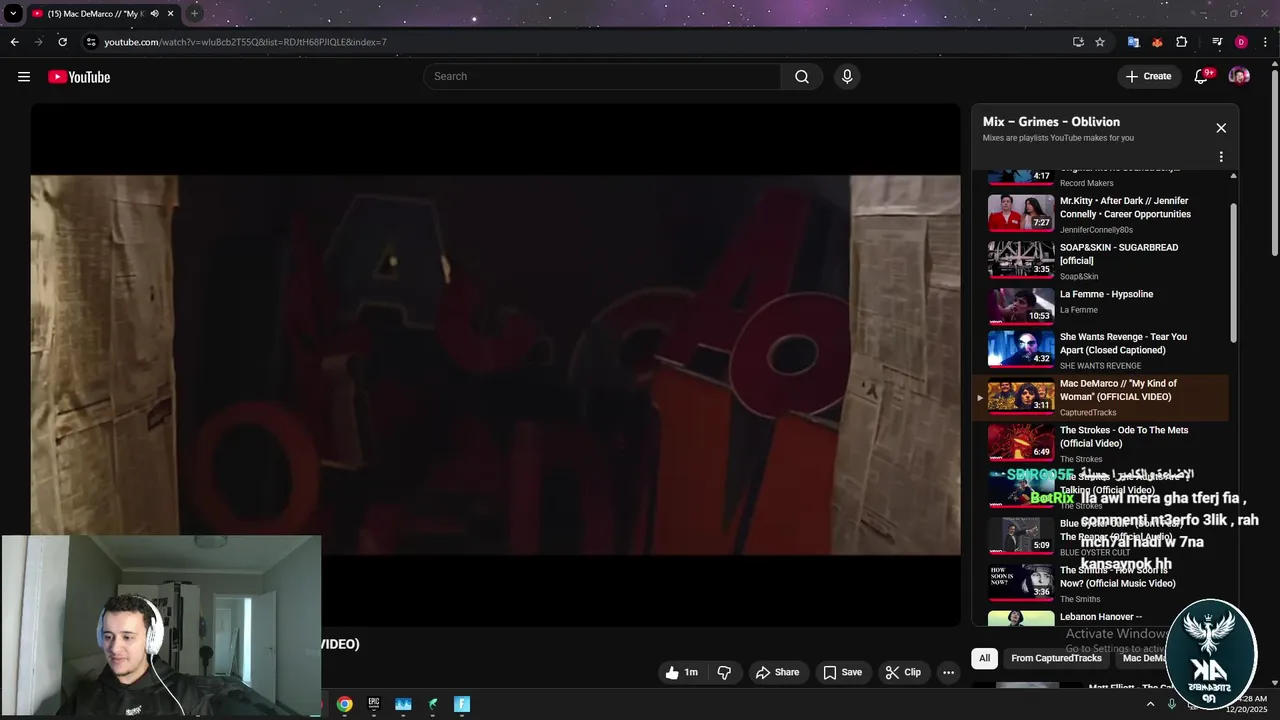The height and width of the screenshot is (720, 1280).
Task: Like the video with 1m likes
Action: click(682, 672)
